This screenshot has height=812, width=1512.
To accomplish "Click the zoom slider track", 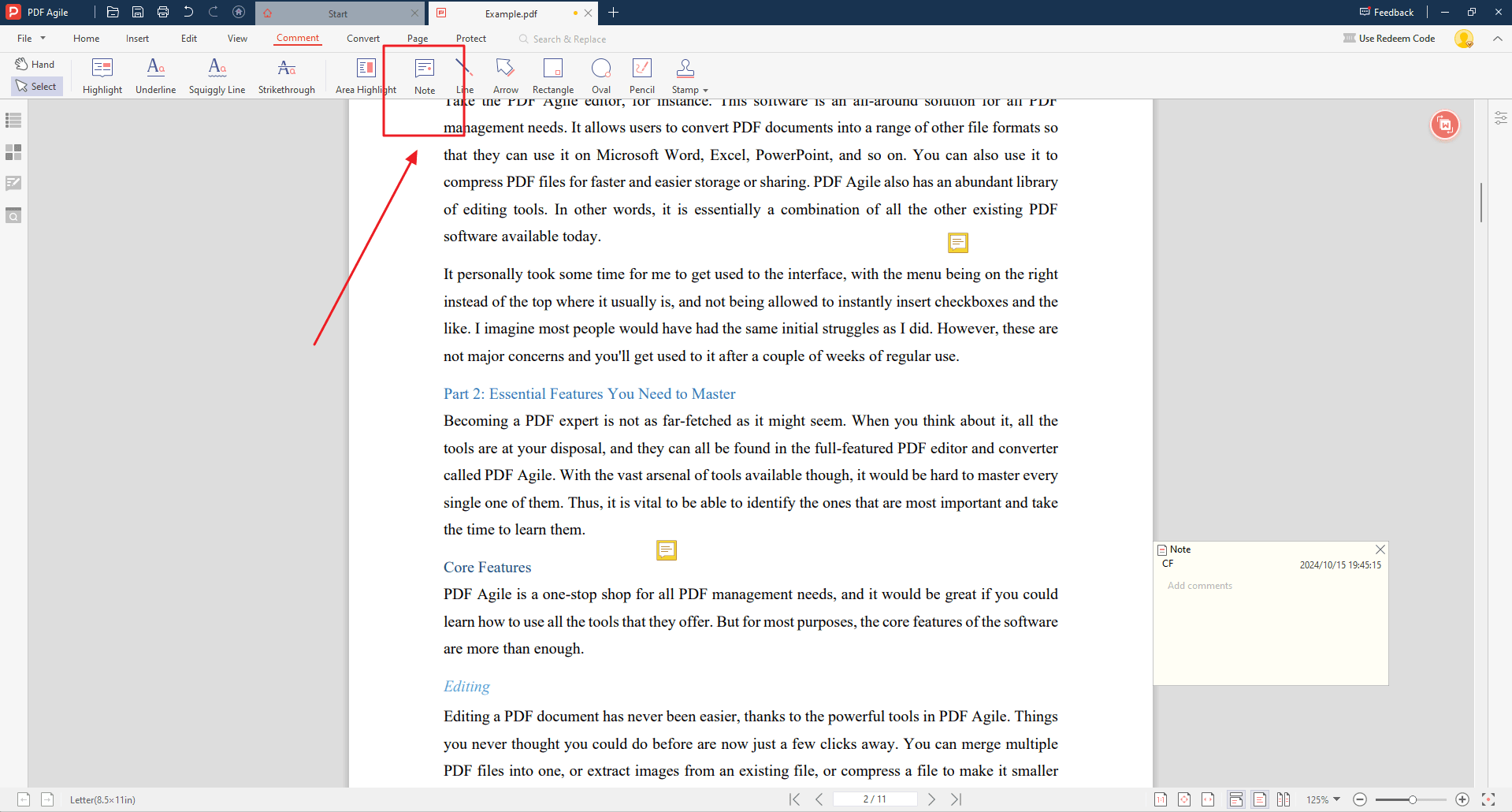I will [x=1411, y=799].
